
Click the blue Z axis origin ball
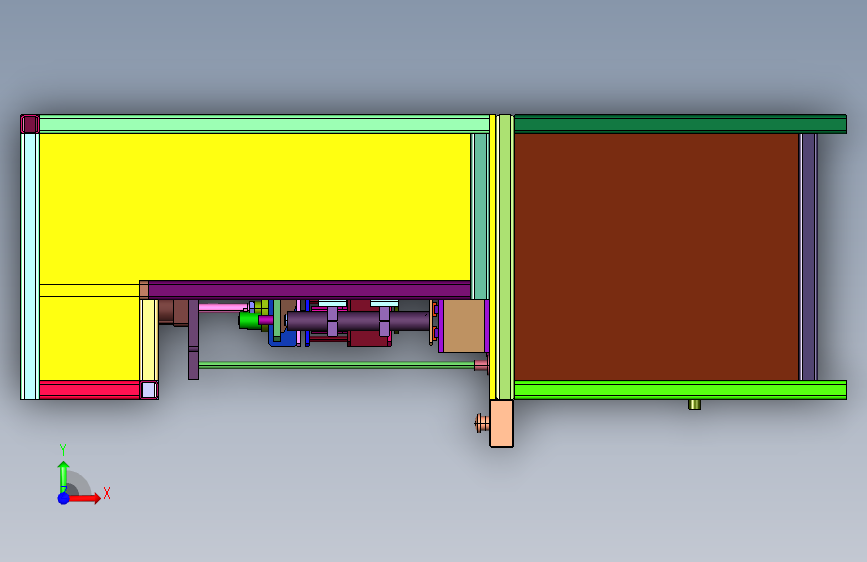coord(64,498)
